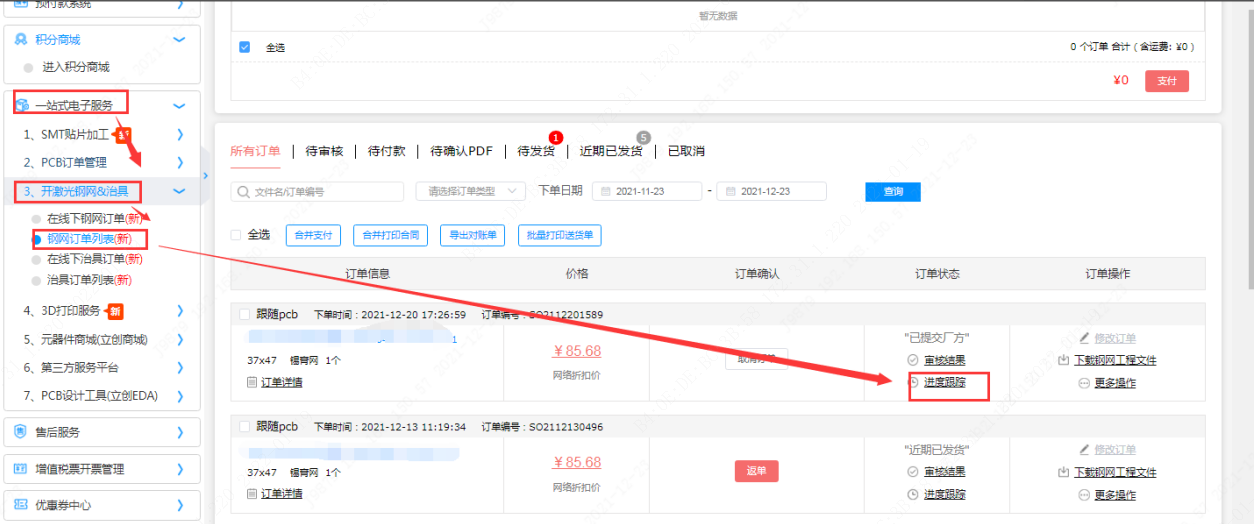
Task: Click the download icon beside 下载钢网工程文件 for order SO2112130496
Action: [1063, 472]
